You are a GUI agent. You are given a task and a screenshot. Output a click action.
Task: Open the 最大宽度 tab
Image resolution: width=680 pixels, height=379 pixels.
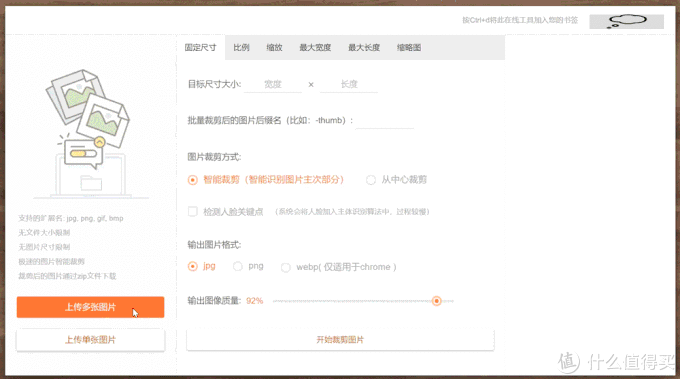315,48
